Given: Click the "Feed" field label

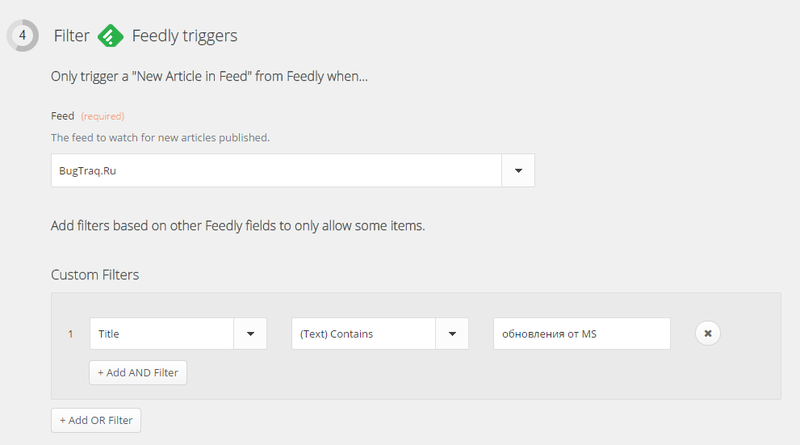Looking at the screenshot, I should 62,116.
